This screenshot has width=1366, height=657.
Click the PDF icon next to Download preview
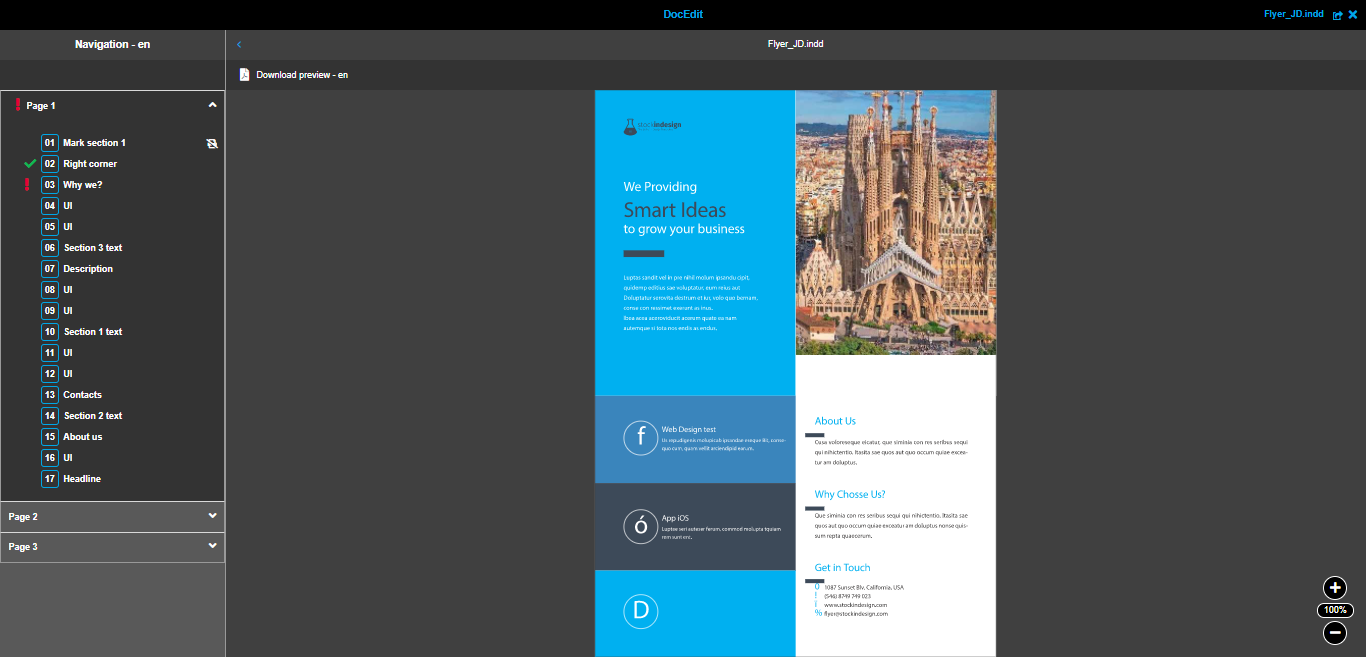pos(245,75)
